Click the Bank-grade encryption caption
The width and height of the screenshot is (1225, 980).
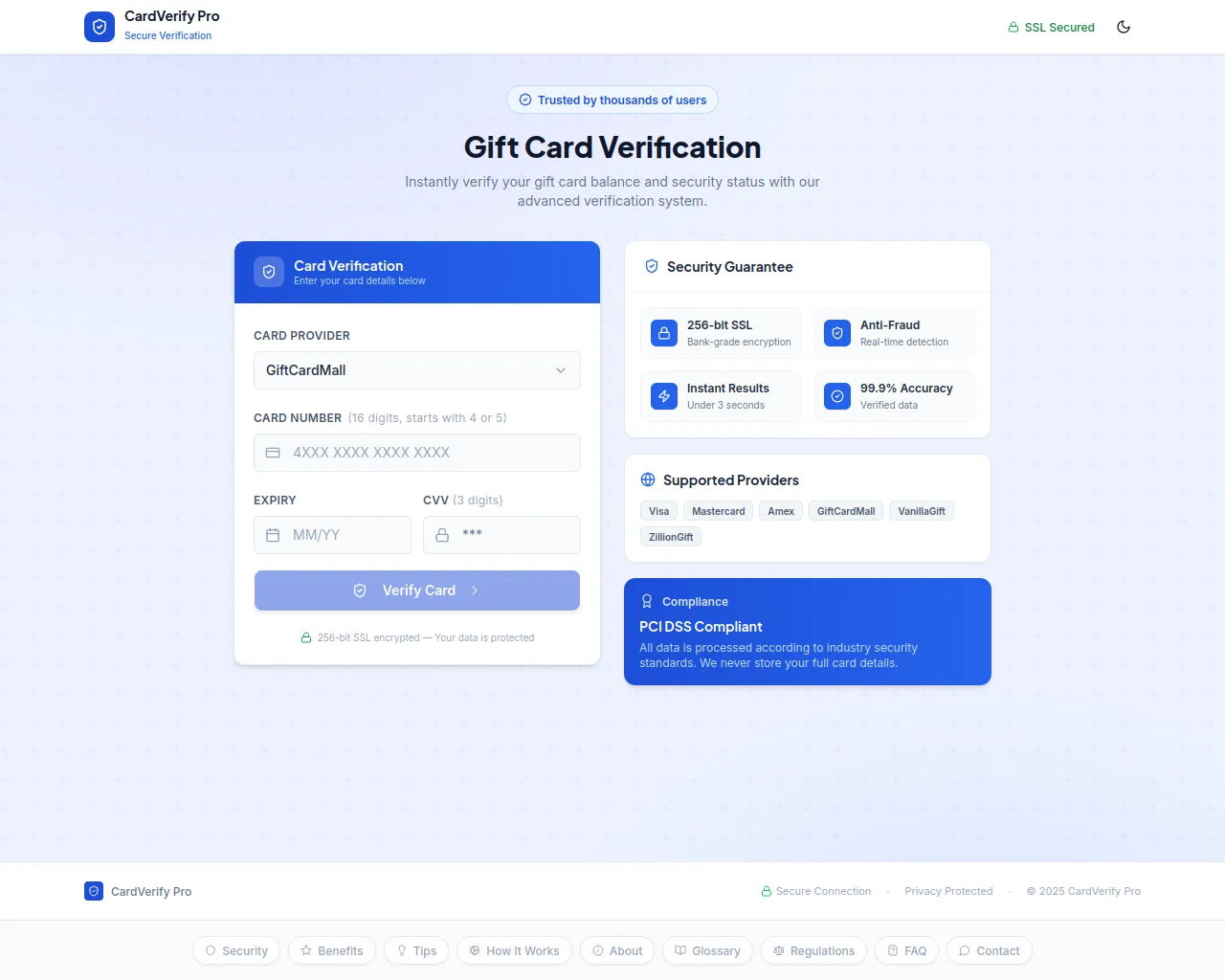click(739, 342)
